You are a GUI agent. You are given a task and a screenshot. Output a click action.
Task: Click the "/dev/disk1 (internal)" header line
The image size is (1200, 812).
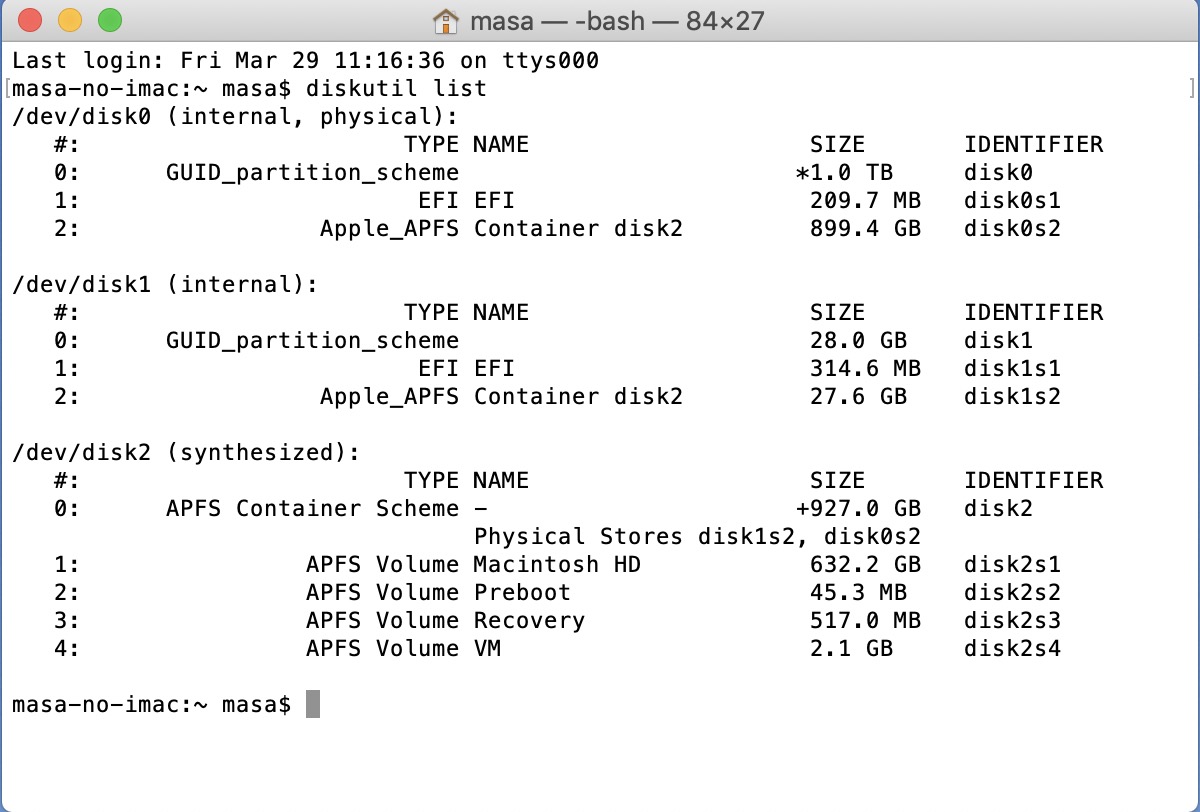[165, 284]
